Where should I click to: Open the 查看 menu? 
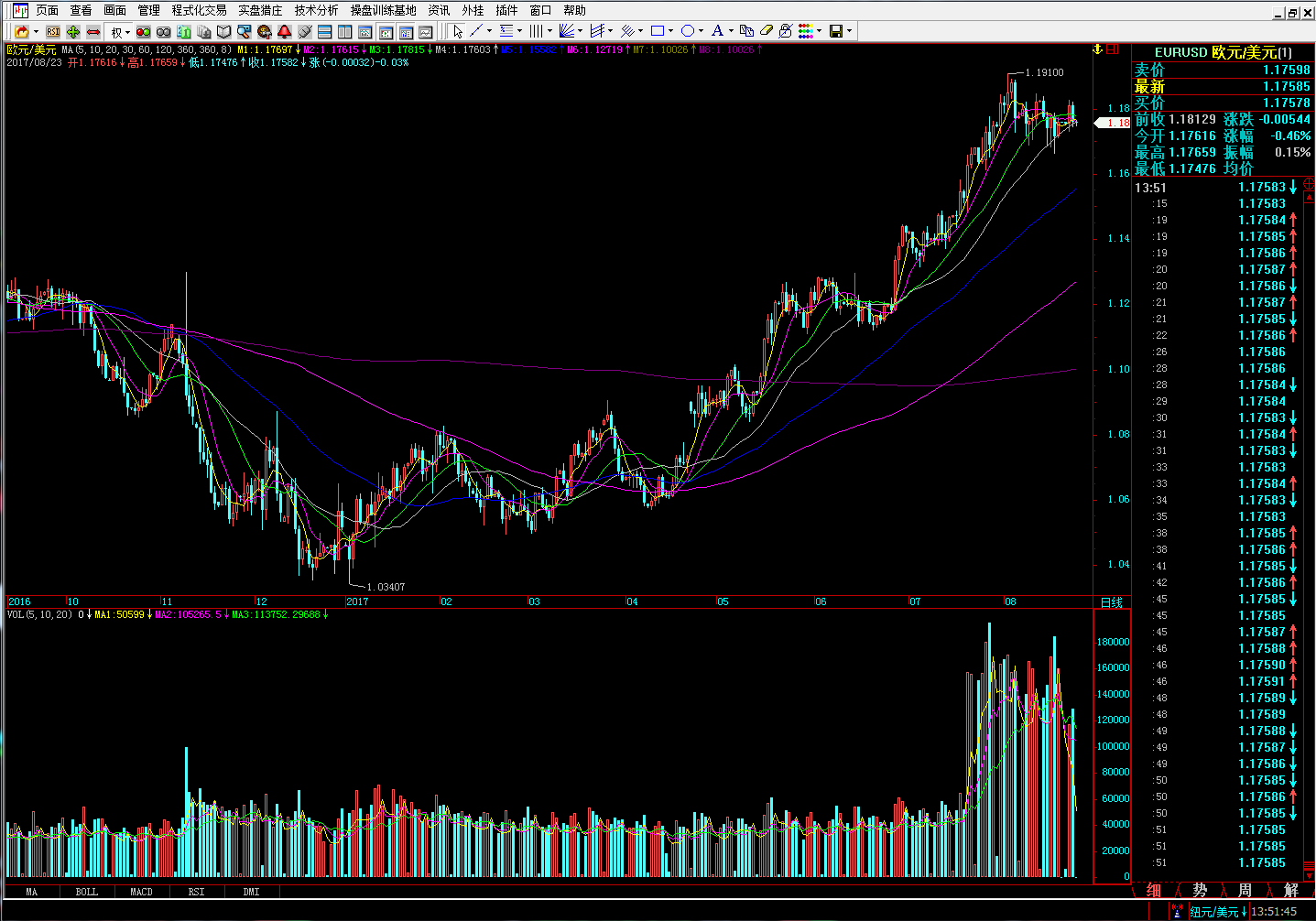(81, 10)
